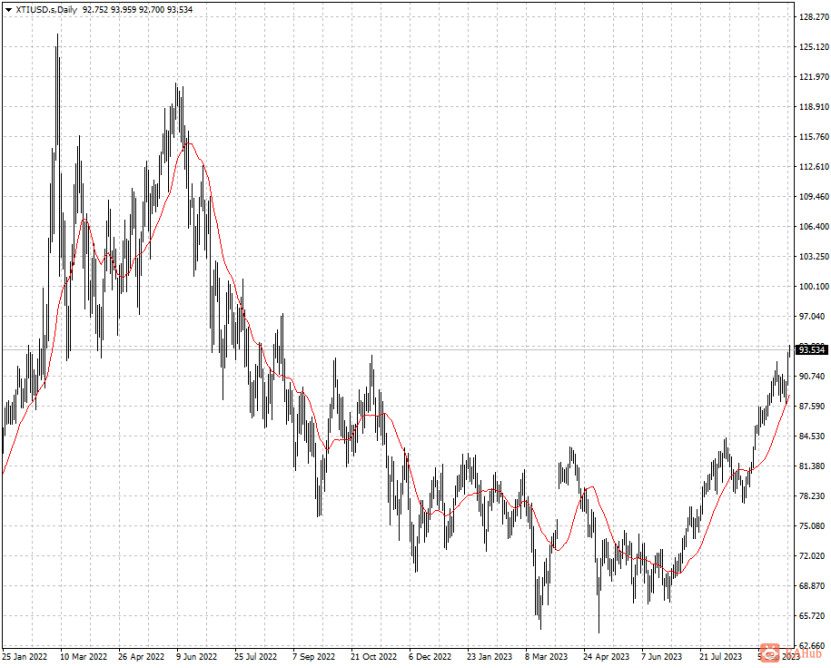Click the 128.270 price axis label
The image size is (831, 668).
coord(814,17)
